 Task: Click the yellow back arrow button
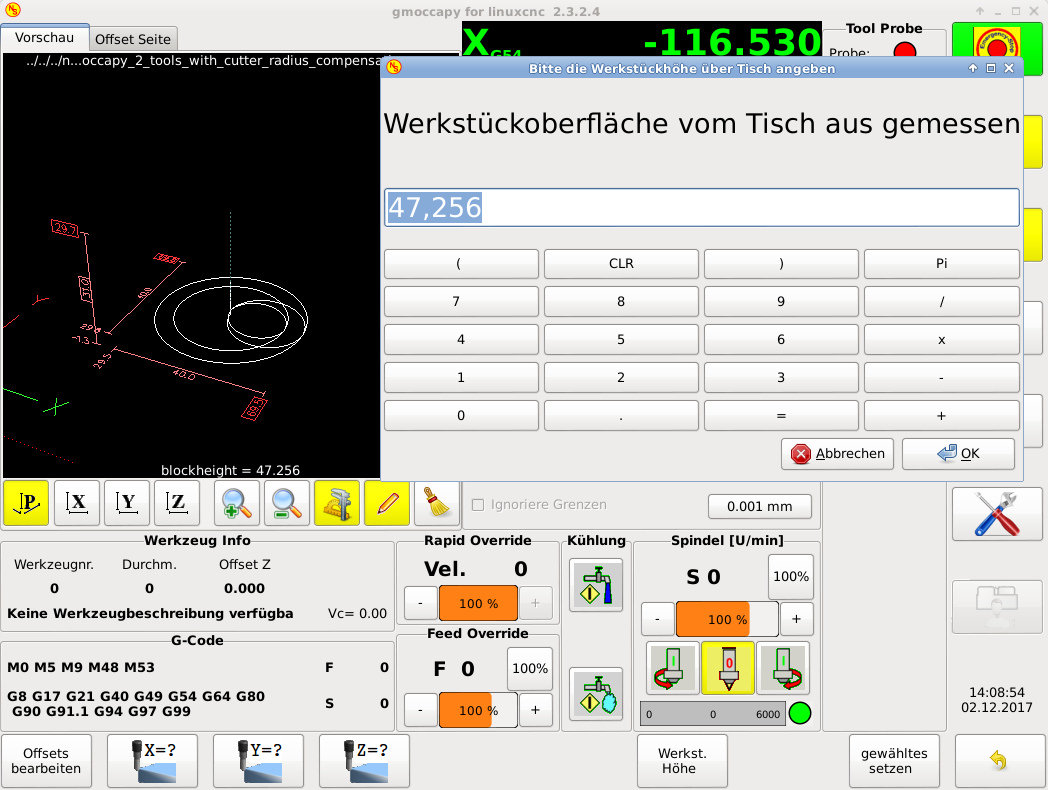998,761
